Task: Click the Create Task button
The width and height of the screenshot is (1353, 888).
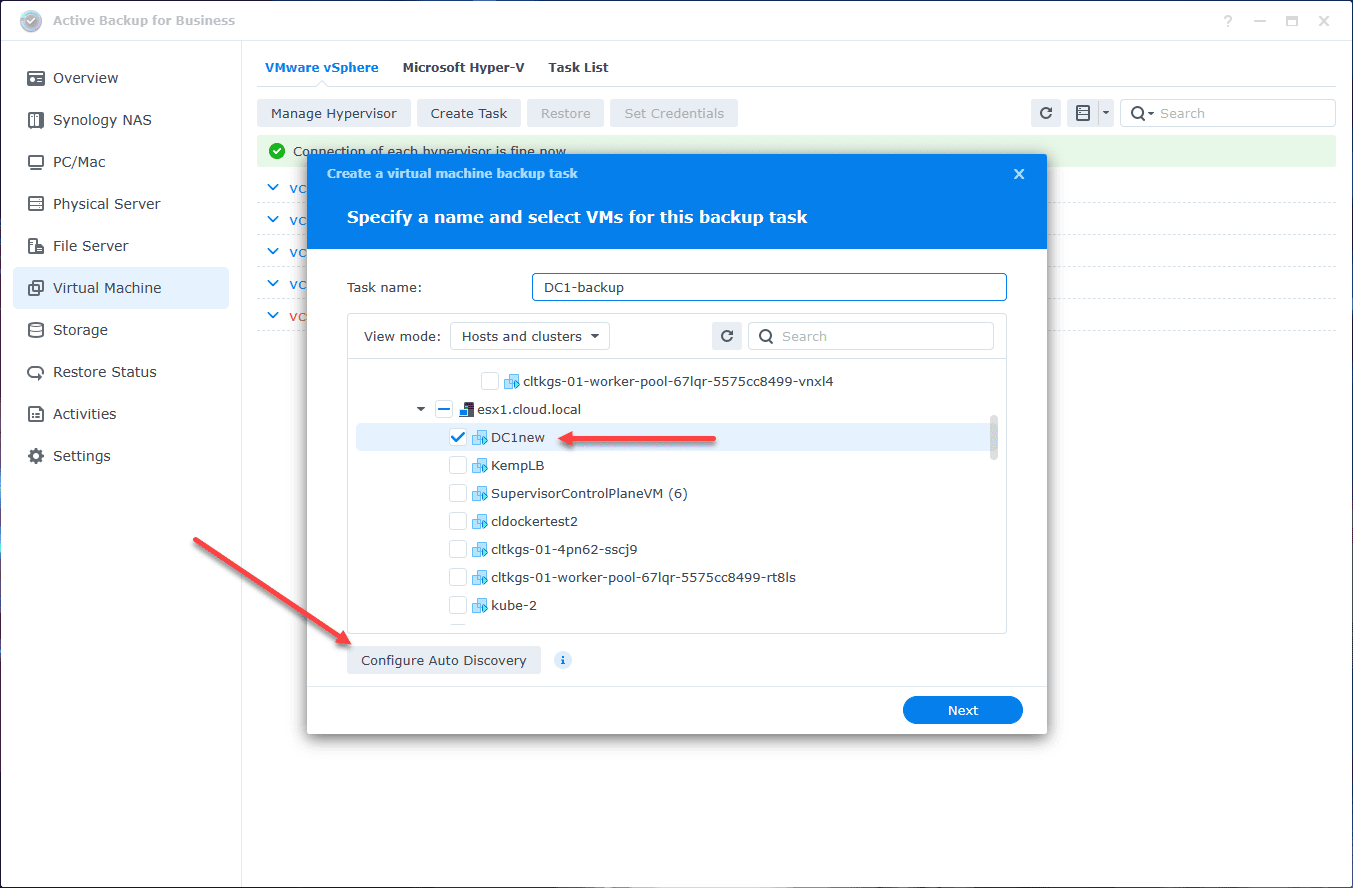Action: (469, 113)
